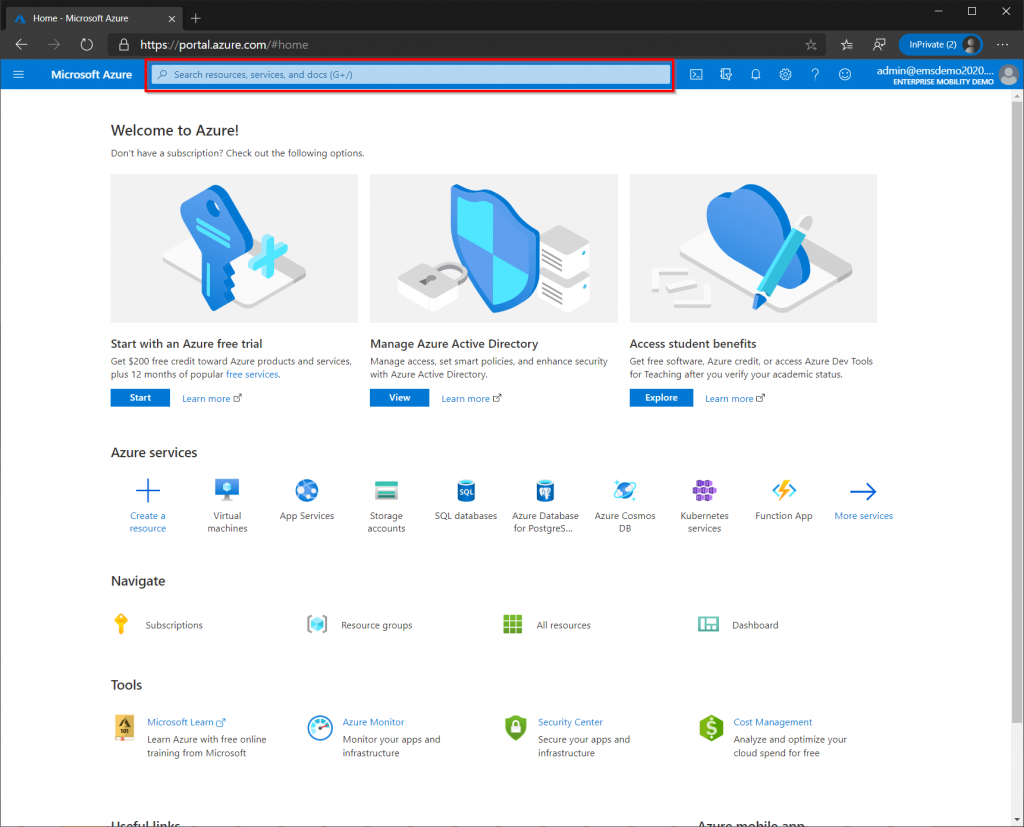This screenshot has height=827, width=1024.
Task: Open Storage accounts icon
Action: [387, 490]
